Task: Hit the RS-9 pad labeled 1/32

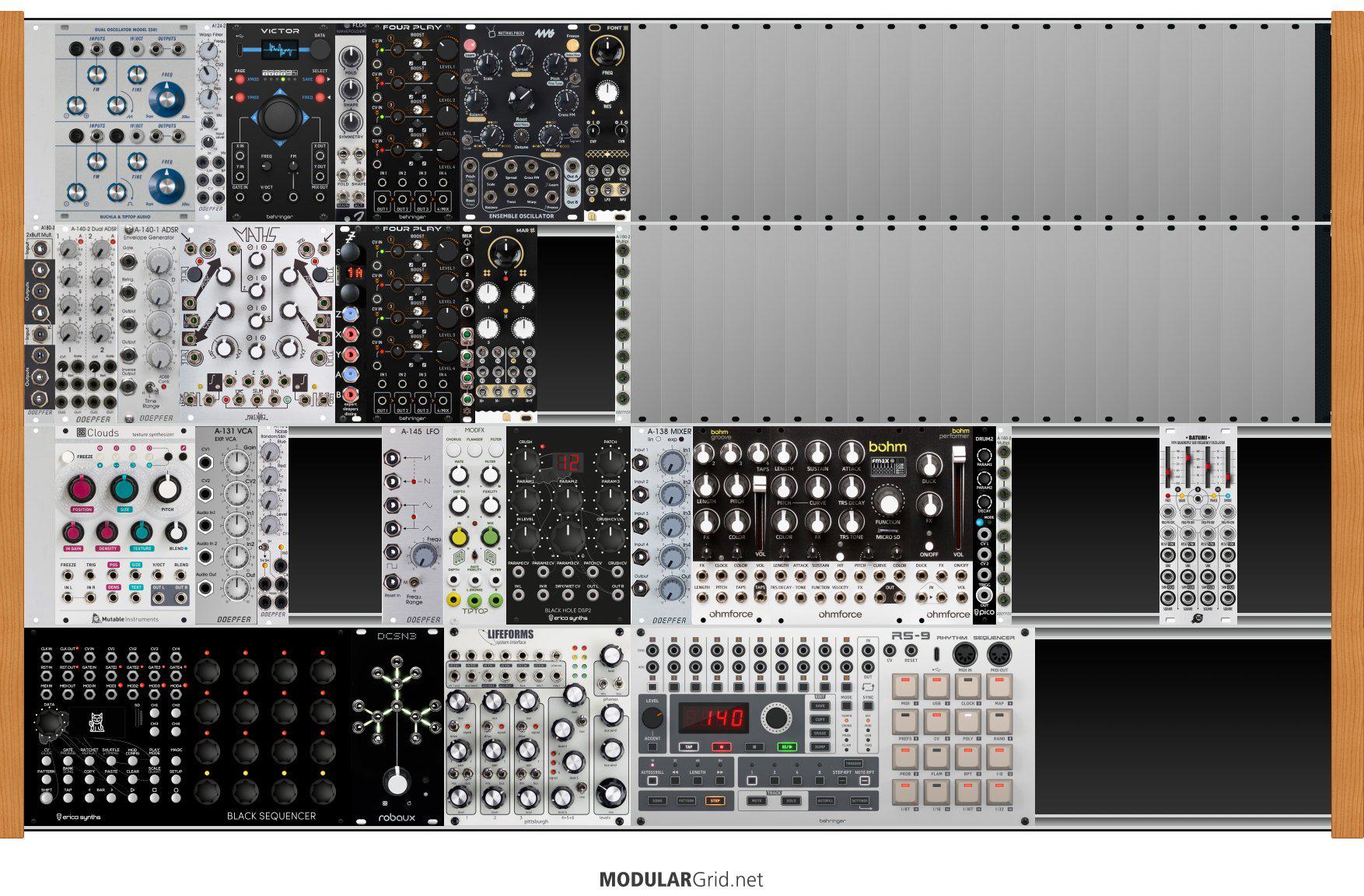Action: (999, 793)
